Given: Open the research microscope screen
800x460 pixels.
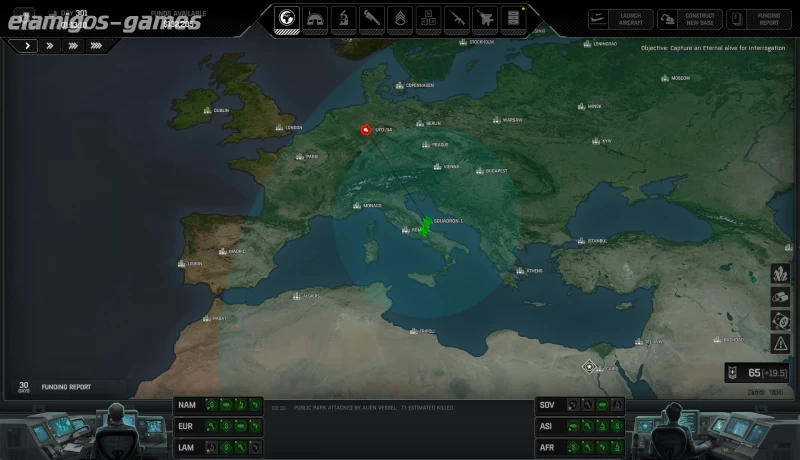Looking at the screenshot, I should [342, 19].
